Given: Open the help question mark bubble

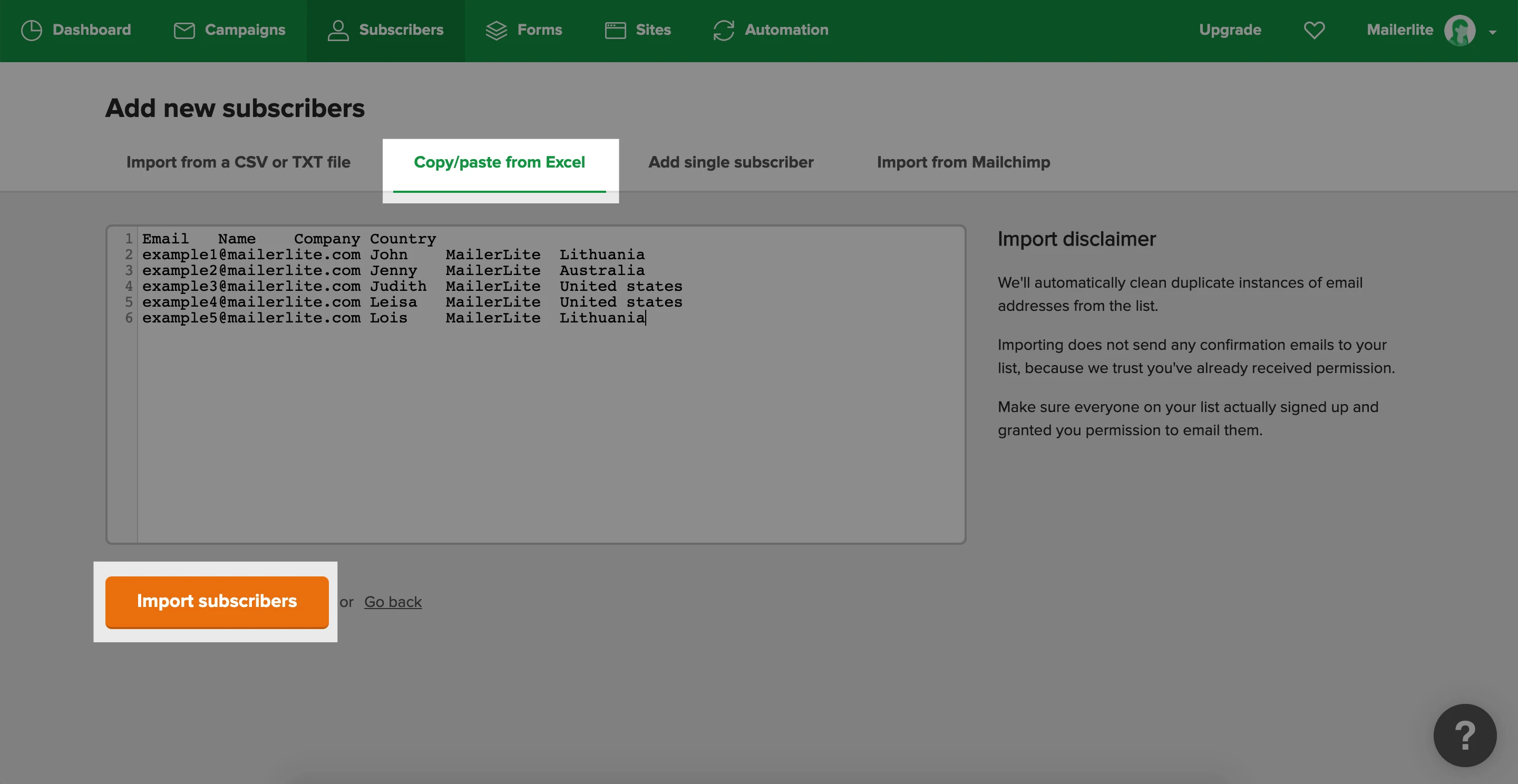Looking at the screenshot, I should pyautogui.click(x=1464, y=734).
